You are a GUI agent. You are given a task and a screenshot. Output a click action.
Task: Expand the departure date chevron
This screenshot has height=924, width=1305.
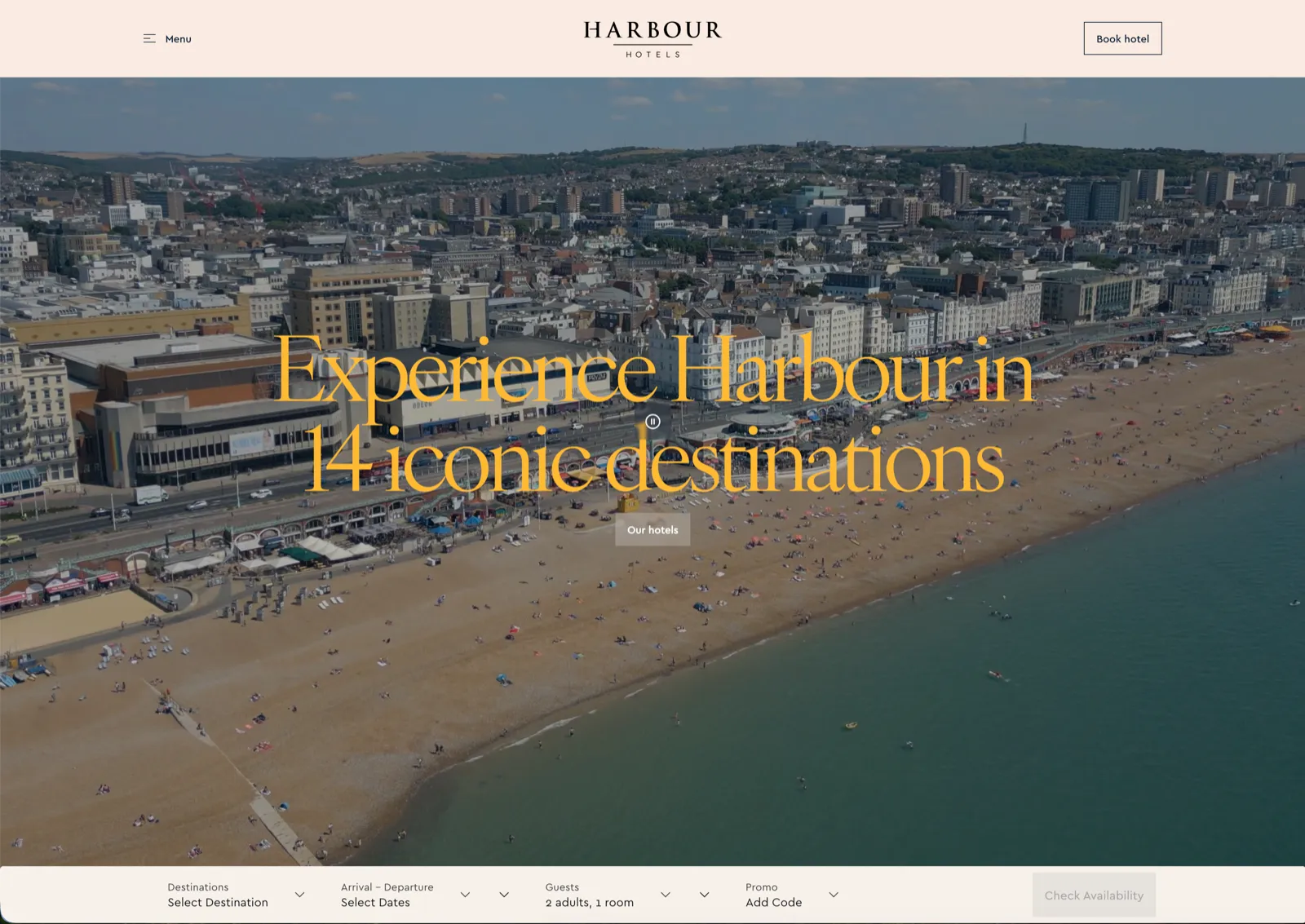click(503, 894)
